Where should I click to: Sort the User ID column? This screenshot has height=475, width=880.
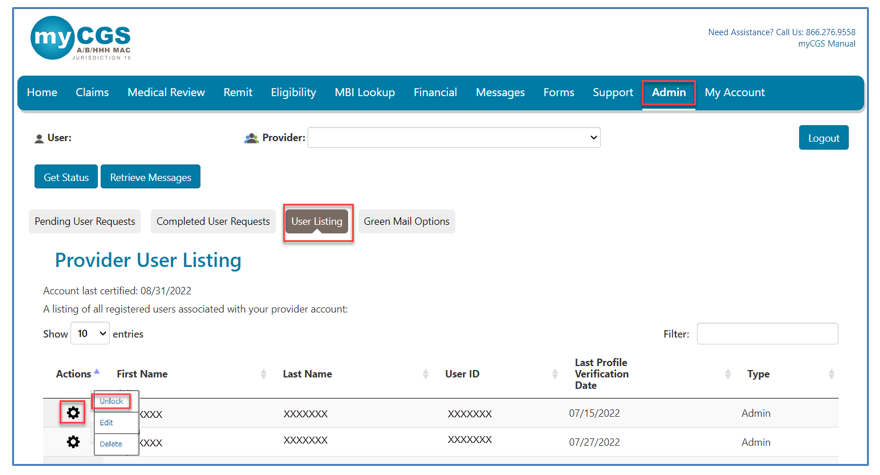coord(555,374)
